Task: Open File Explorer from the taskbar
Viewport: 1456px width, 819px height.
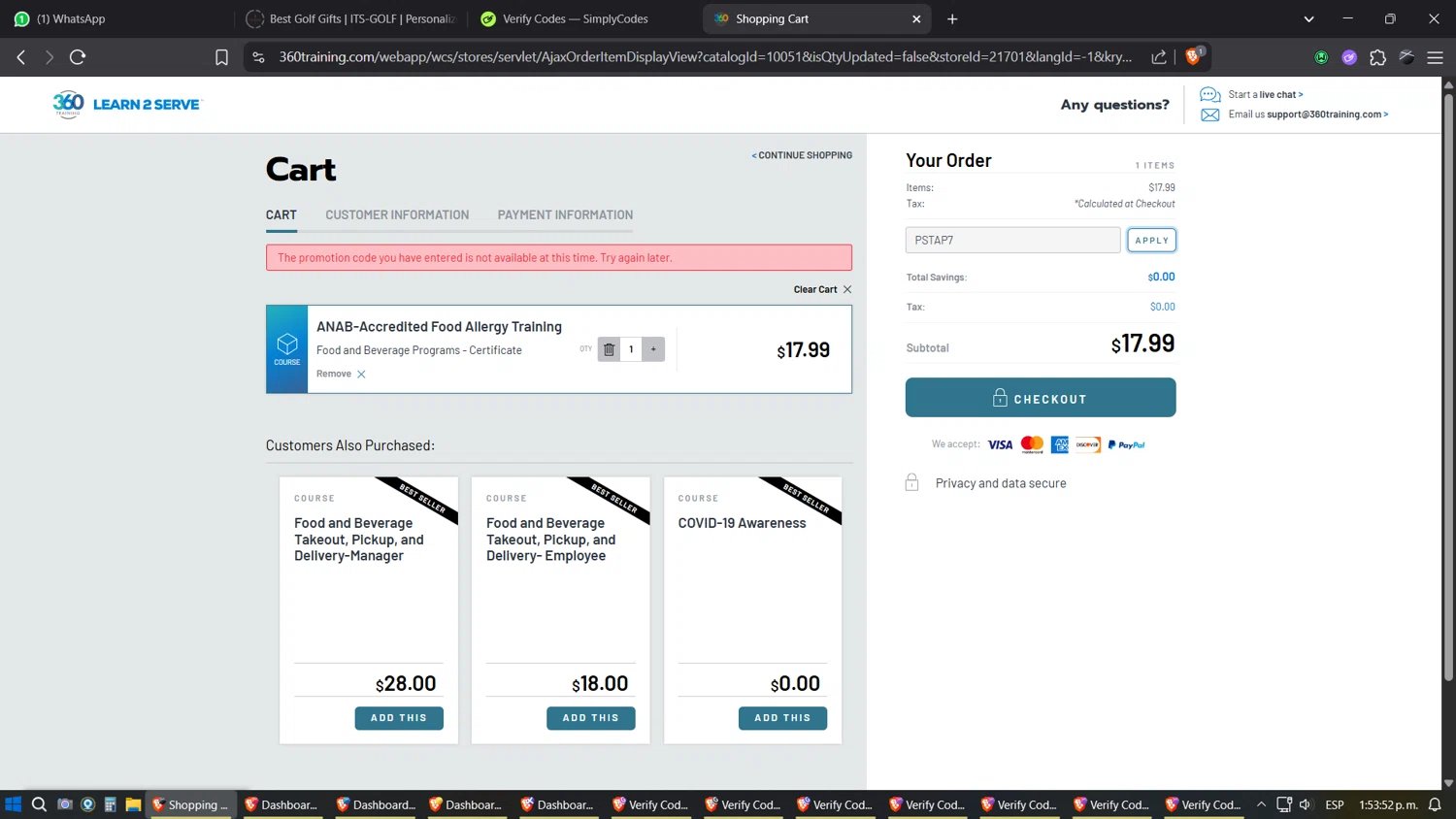Action: tap(133, 804)
